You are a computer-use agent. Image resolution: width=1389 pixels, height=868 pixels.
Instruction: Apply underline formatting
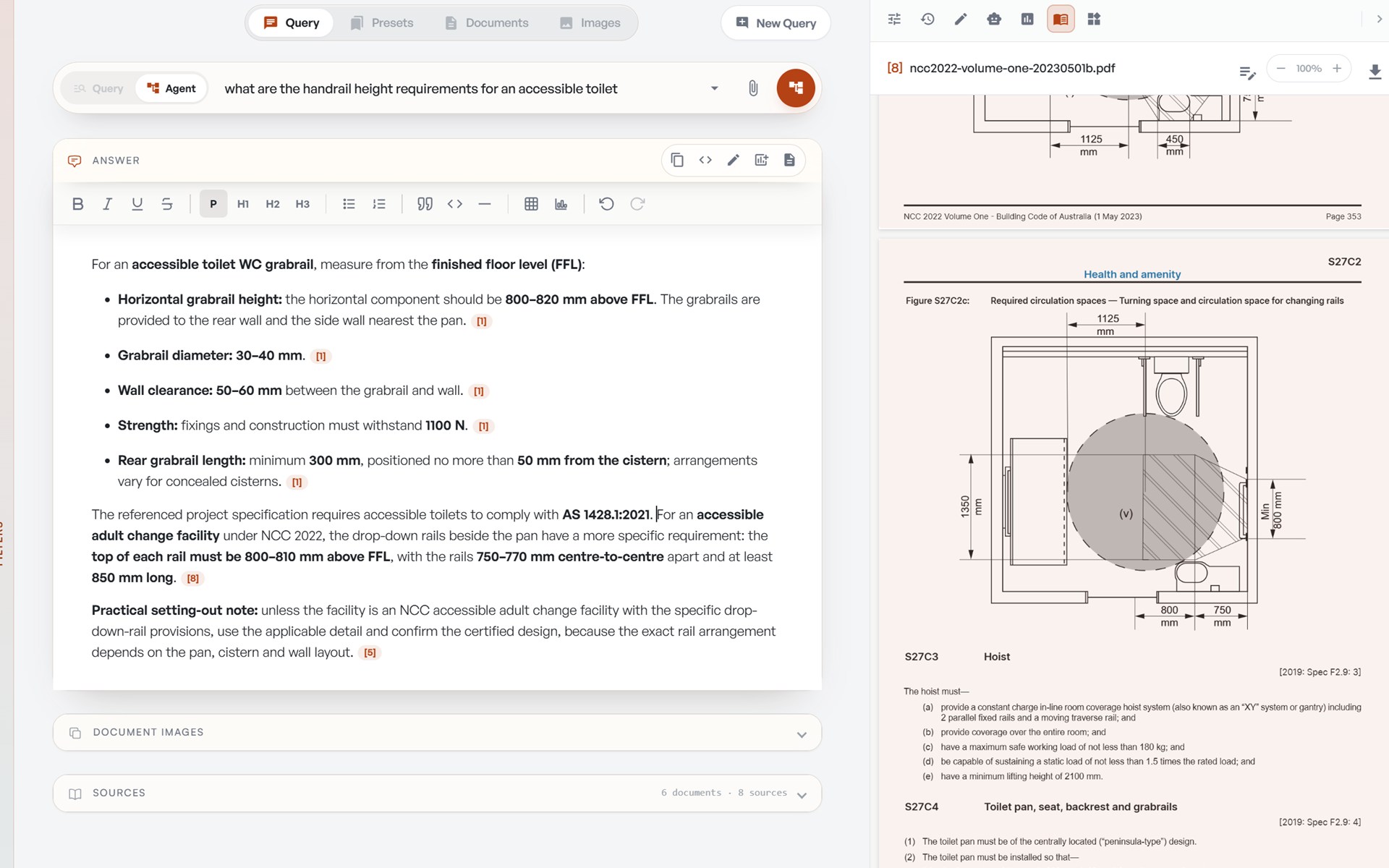point(137,204)
